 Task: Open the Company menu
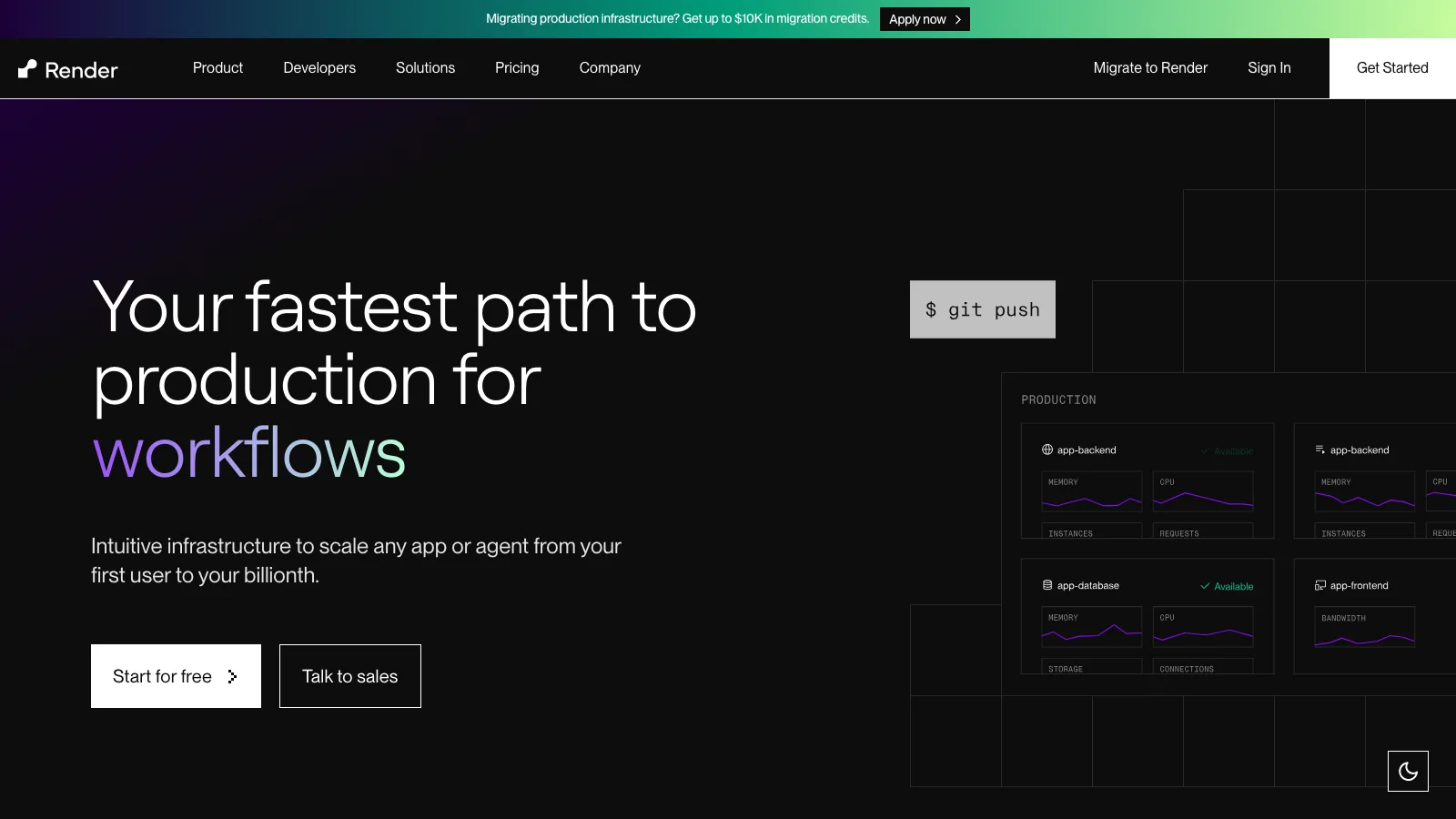(x=610, y=68)
